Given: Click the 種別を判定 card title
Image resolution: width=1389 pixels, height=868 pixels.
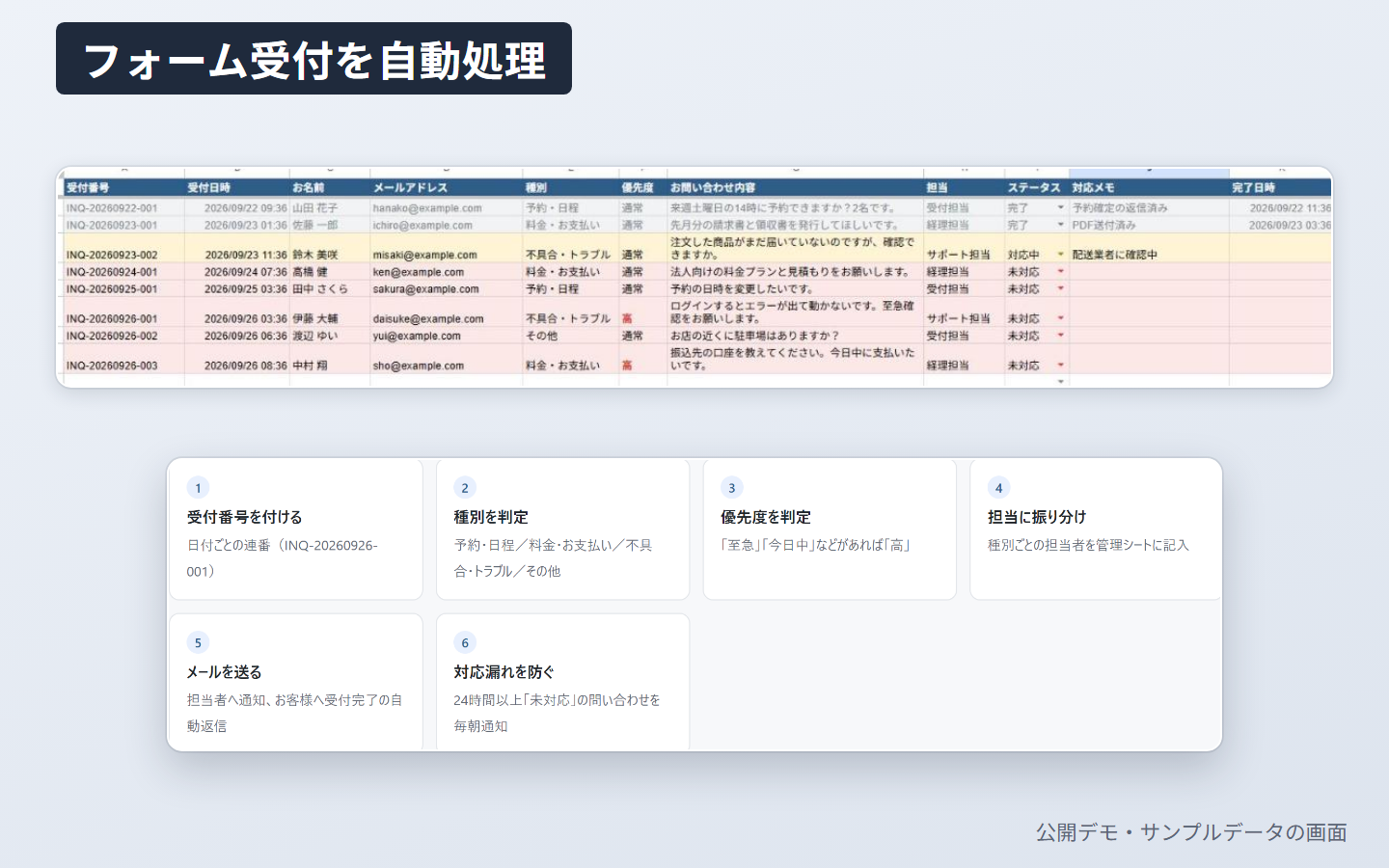Looking at the screenshot, I should pos(491,517).
